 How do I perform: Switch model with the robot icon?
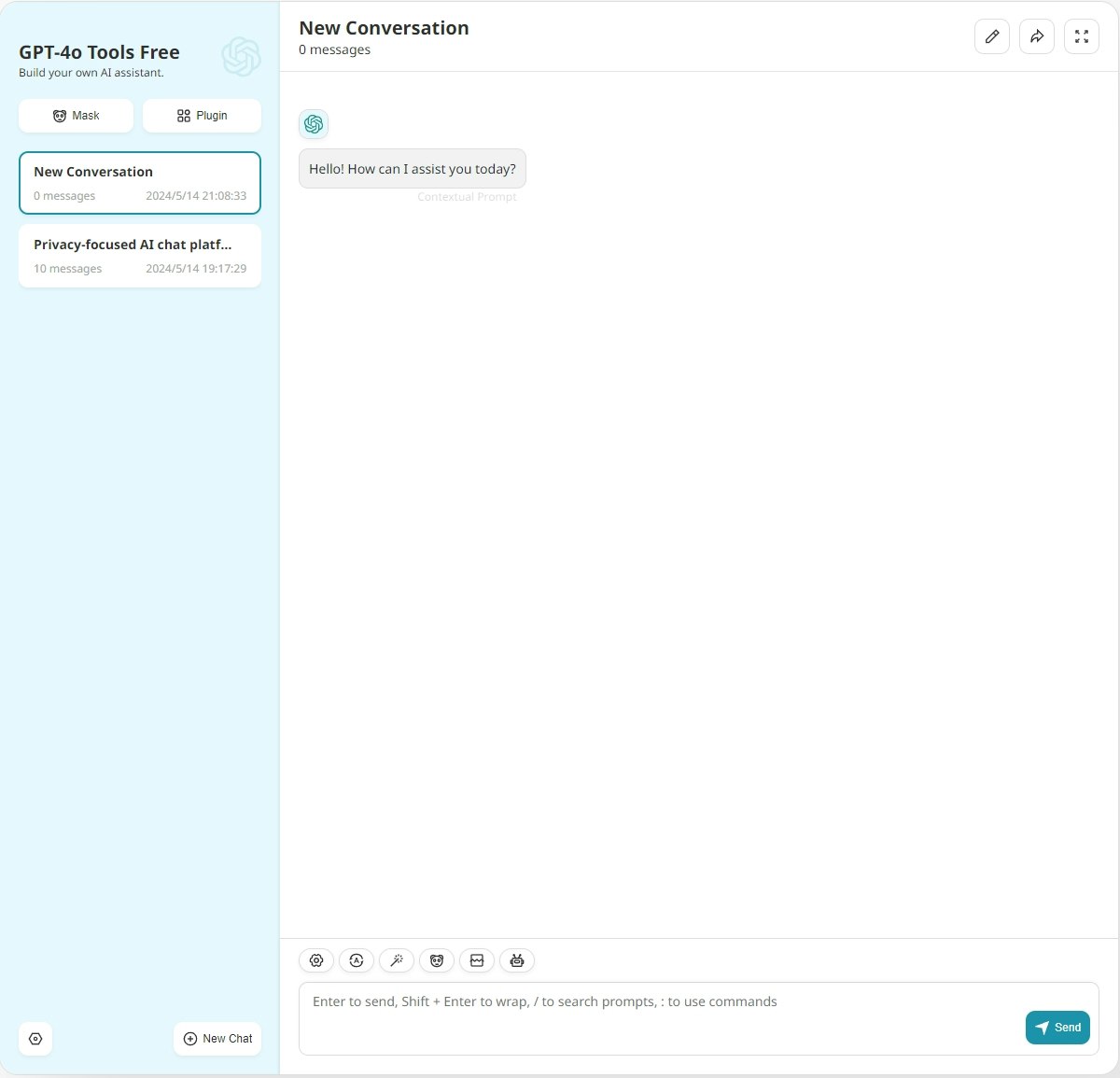[x=517, y=960]
